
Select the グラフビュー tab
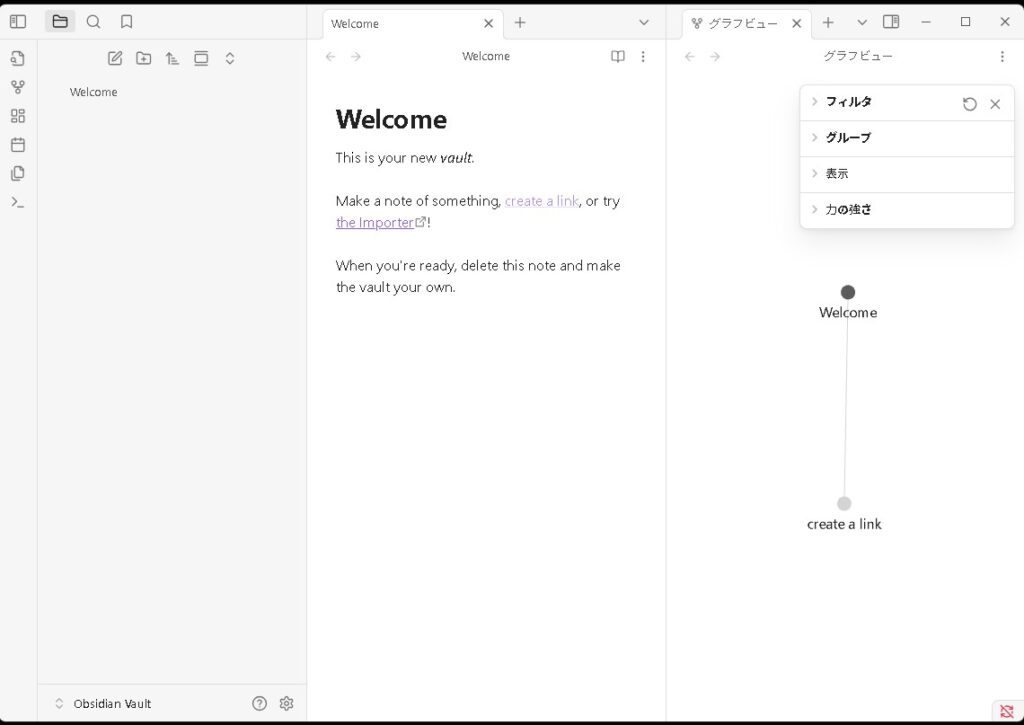pos(742,23)
